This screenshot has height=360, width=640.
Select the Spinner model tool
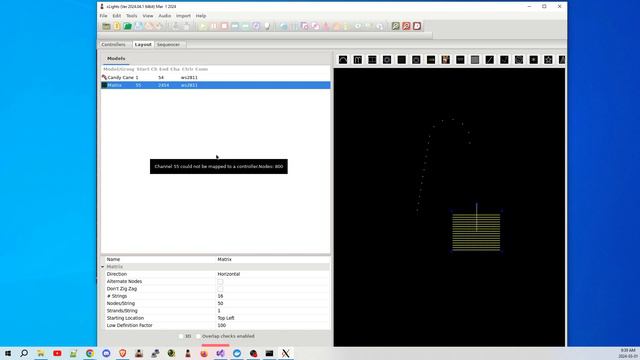(533, 60)
